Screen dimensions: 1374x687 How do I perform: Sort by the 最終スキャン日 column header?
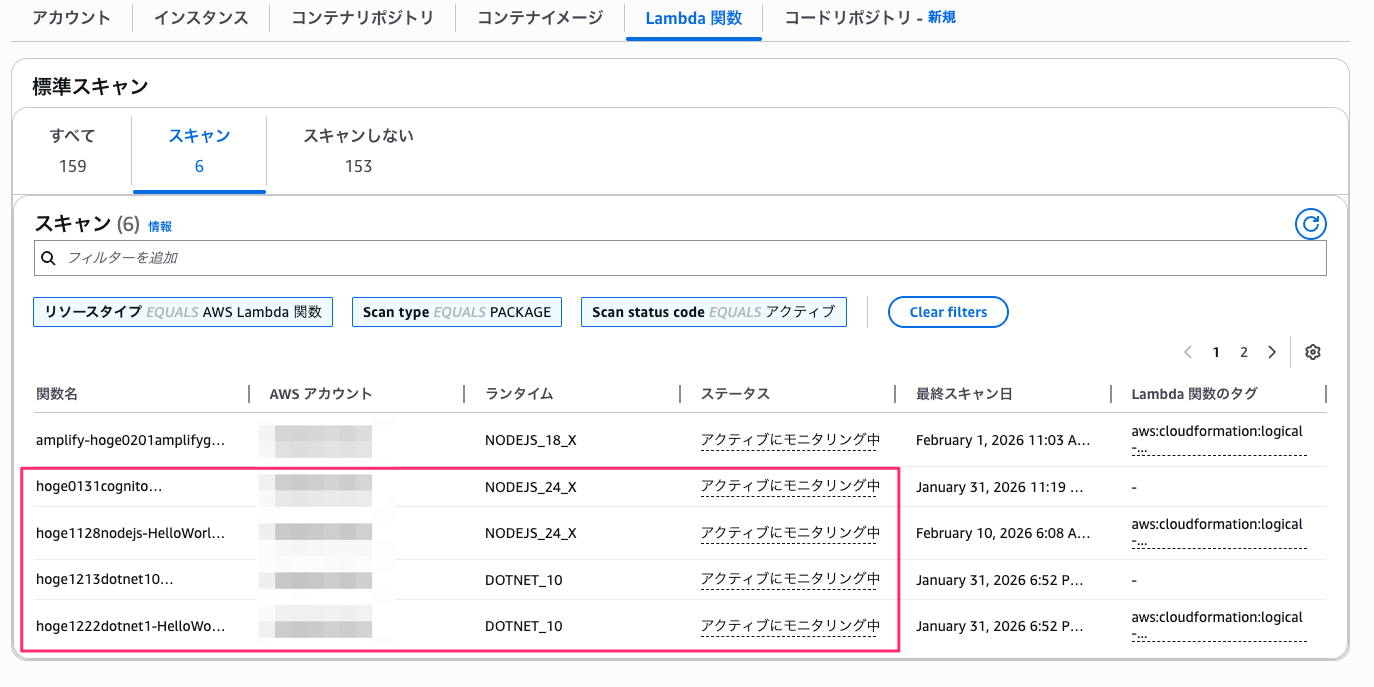964,394
